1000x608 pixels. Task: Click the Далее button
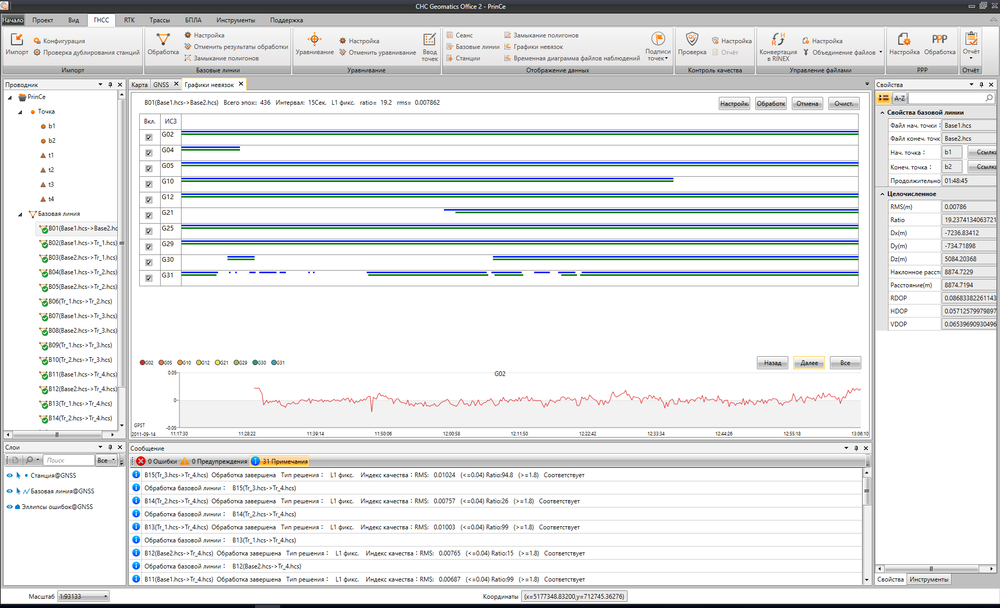[809, 363]
